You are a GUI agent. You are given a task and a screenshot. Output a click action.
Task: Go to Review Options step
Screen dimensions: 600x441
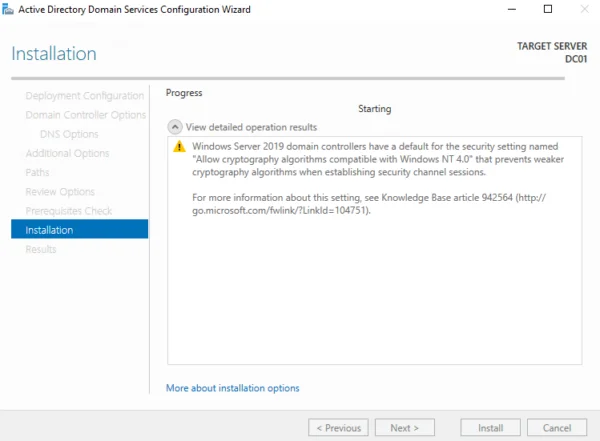point(60,191)
